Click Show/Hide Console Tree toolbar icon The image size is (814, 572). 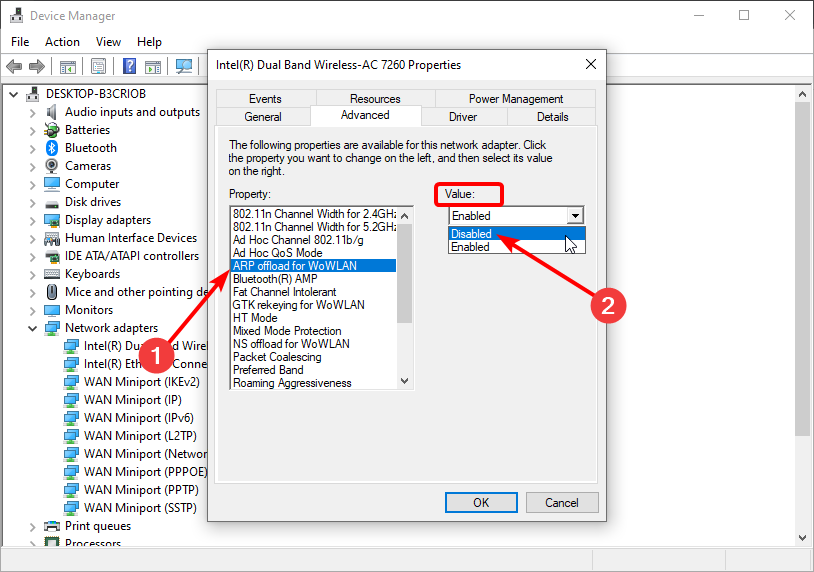(67, 66)
